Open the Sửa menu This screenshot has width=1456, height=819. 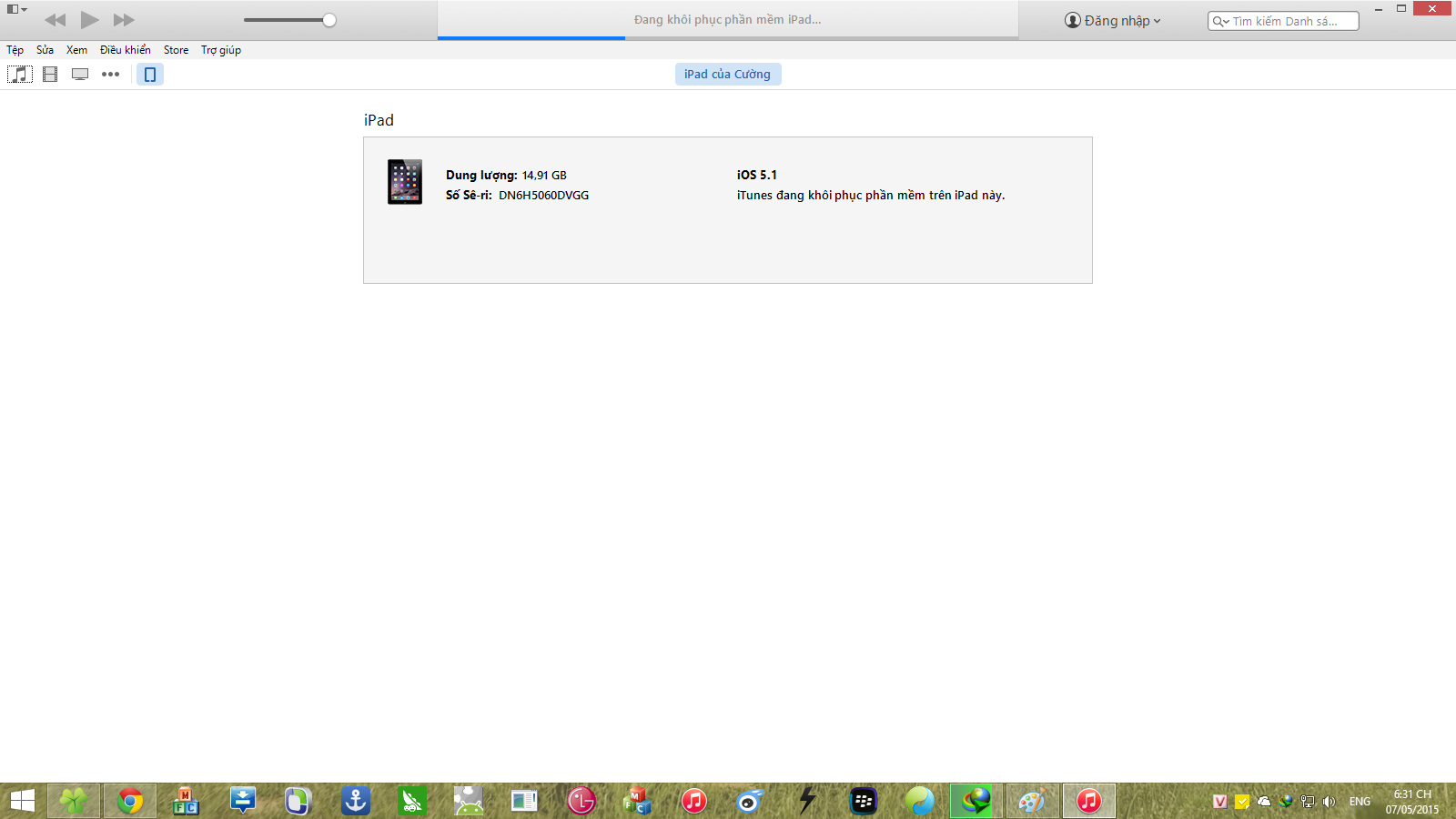click(45, 50)
